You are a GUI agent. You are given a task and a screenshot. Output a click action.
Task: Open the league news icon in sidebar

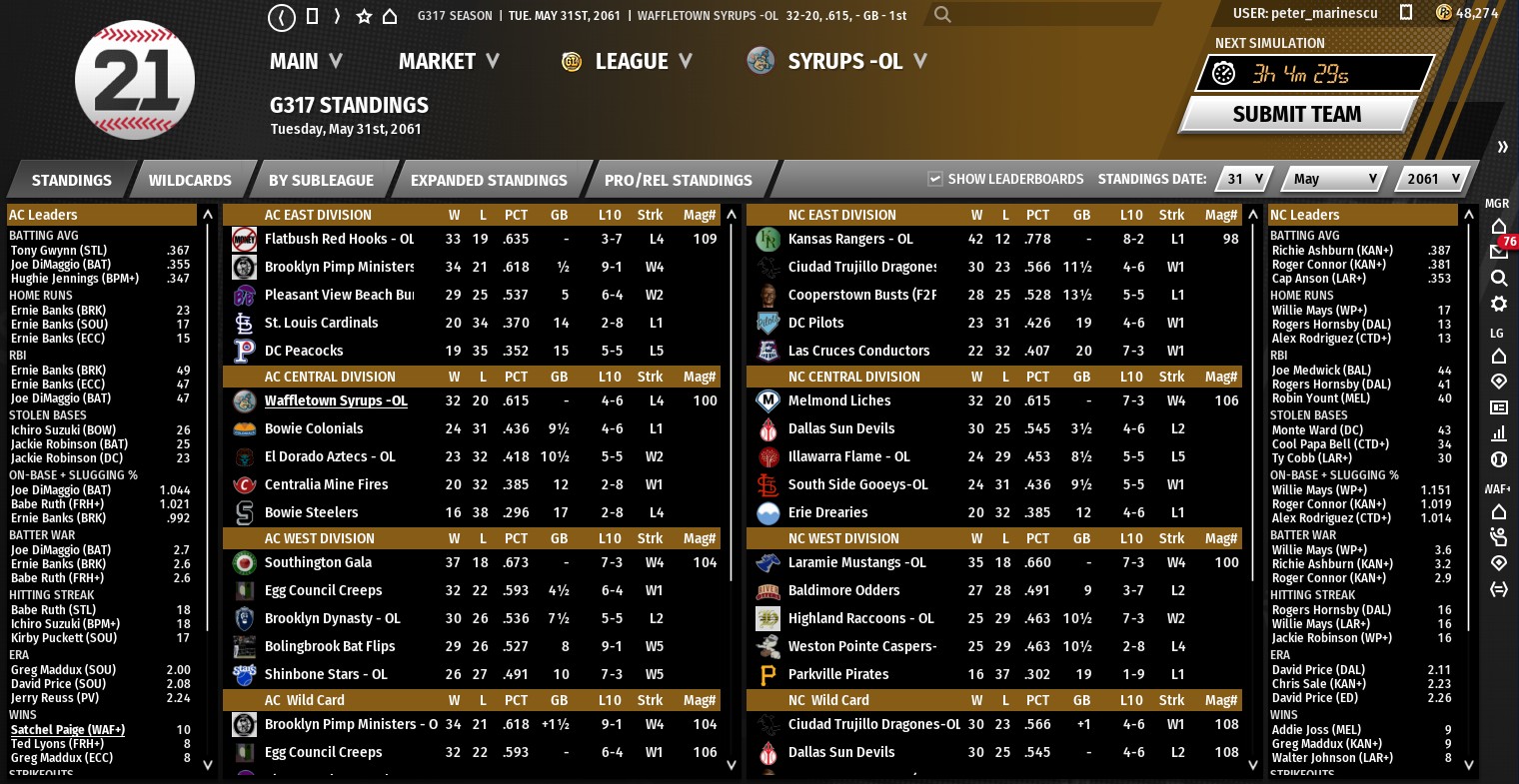[x=1498, y=407]
